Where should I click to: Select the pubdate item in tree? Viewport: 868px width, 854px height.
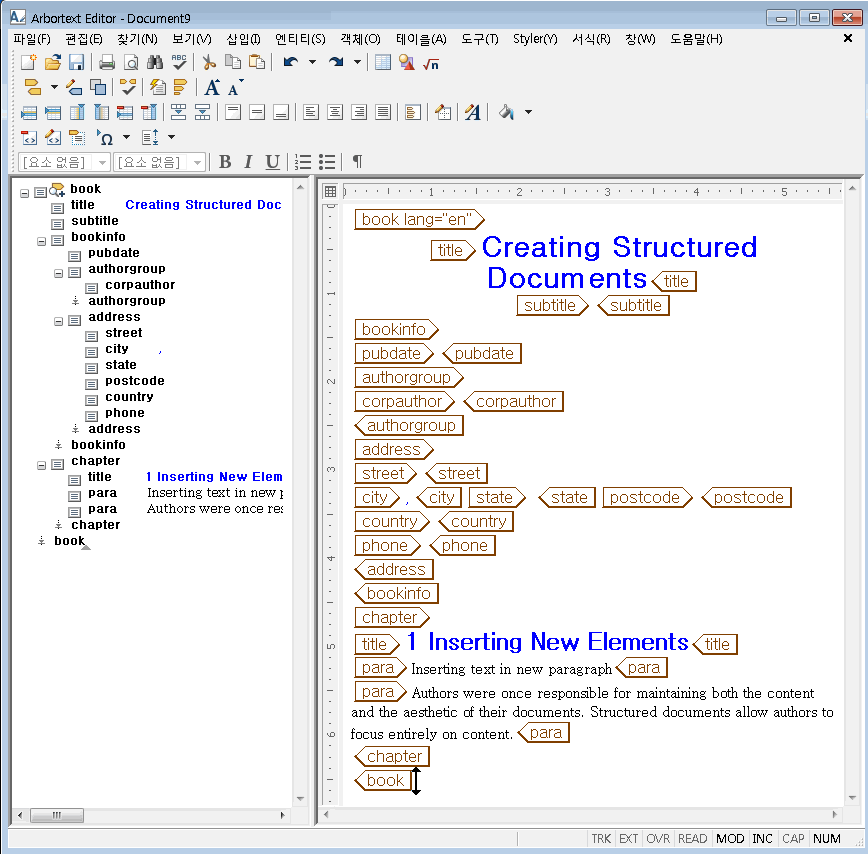[113, 253]
